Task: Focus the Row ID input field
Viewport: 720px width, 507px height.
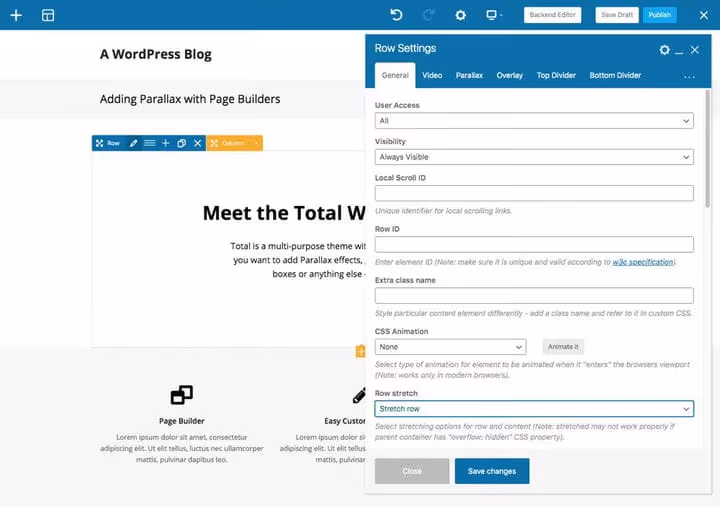Action: (534, 244)
